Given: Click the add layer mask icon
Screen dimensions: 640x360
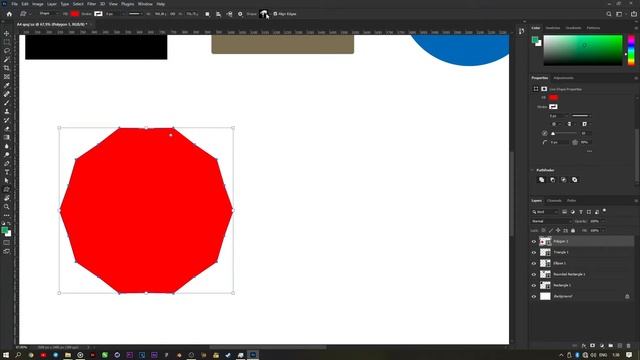Looking at the screenshot, I should [x=593, y=346].
